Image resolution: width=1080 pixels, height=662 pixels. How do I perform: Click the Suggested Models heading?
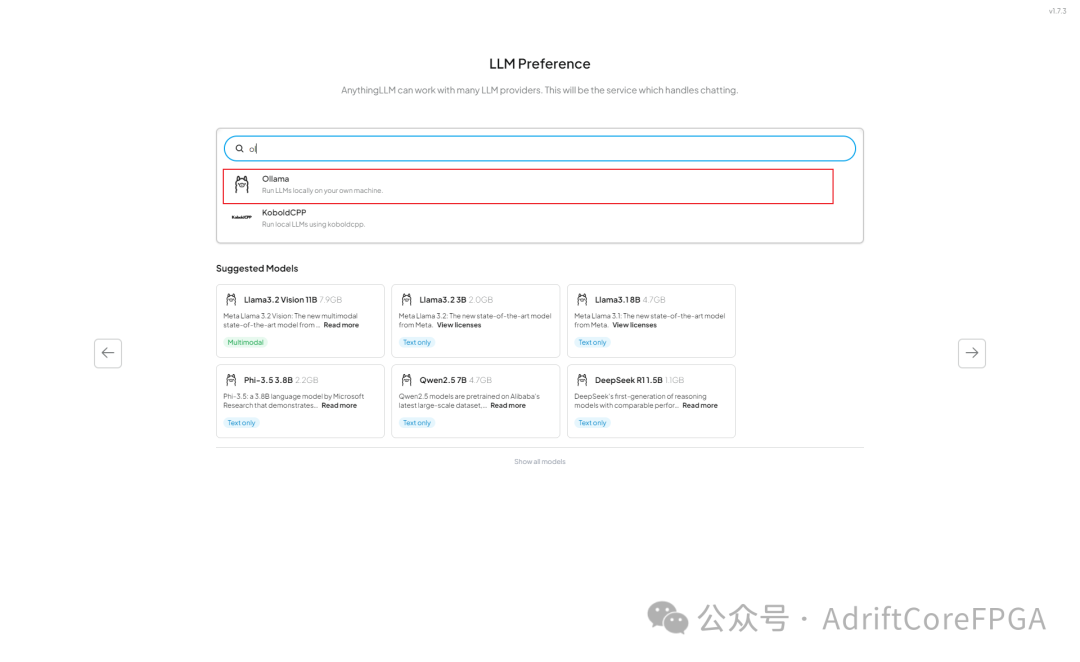pyautogui.click(x=257, y=269)
